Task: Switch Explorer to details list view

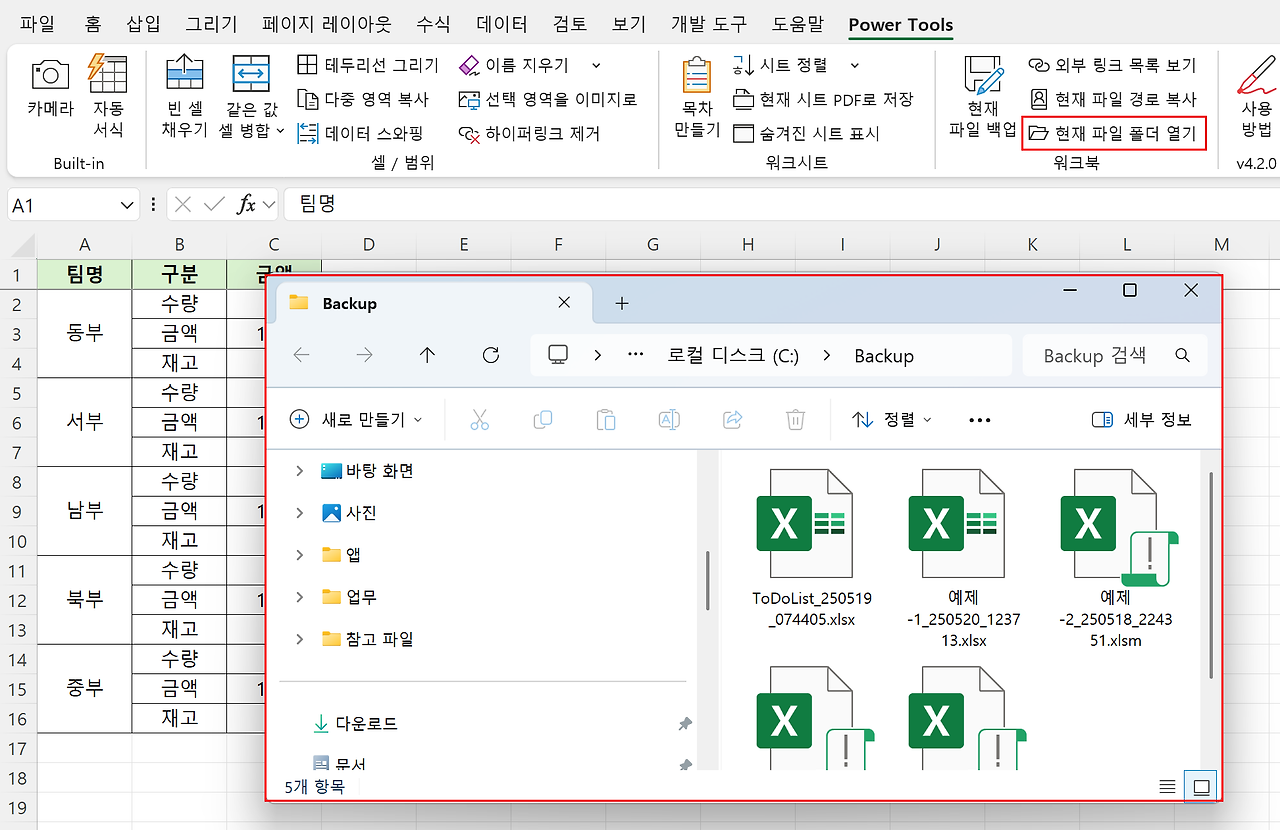Action: (x=1167, y=787)
